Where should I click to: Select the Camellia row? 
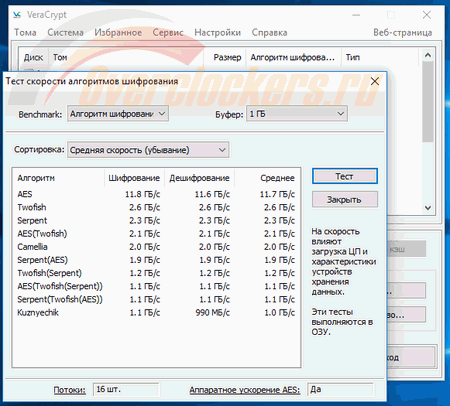coord(156,247)
